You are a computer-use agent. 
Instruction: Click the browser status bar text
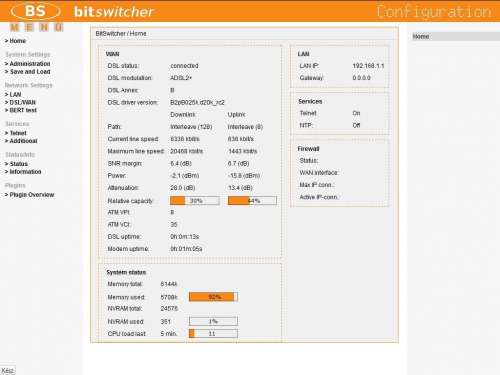pyautogui.click(x=7, y=370)
